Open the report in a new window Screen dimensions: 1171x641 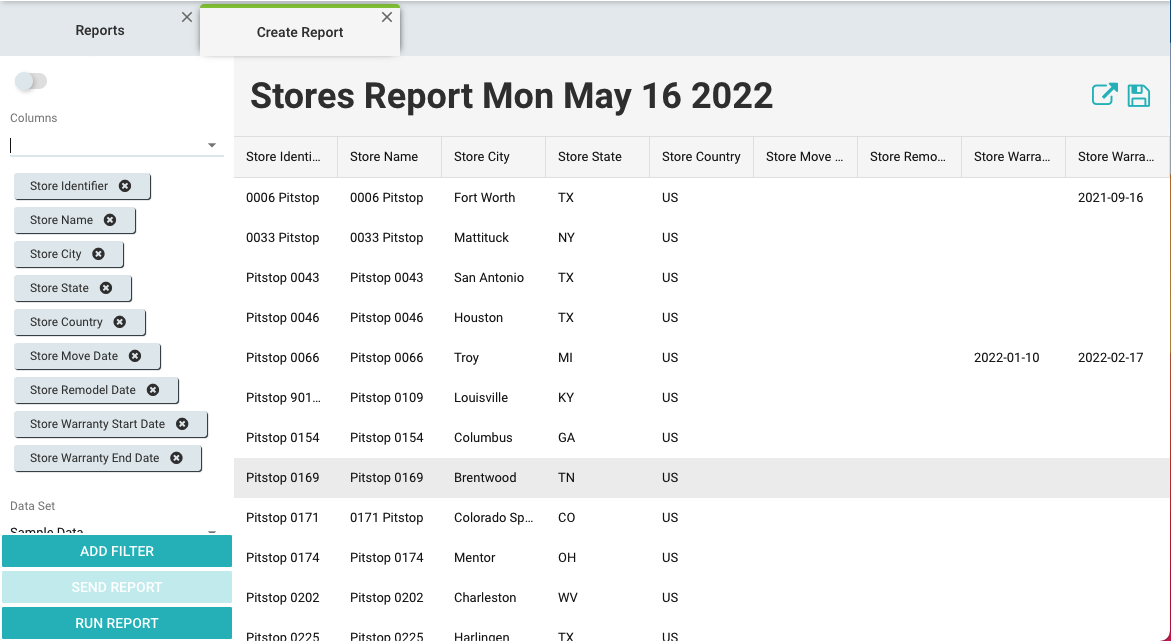[x=1104, y=94]
